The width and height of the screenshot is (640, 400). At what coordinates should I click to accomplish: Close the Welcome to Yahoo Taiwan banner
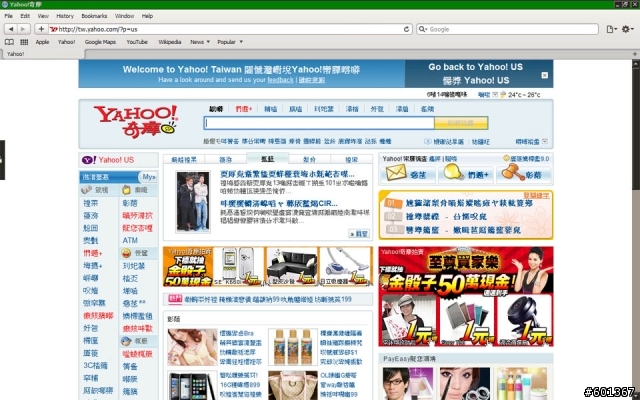[544, 75]
